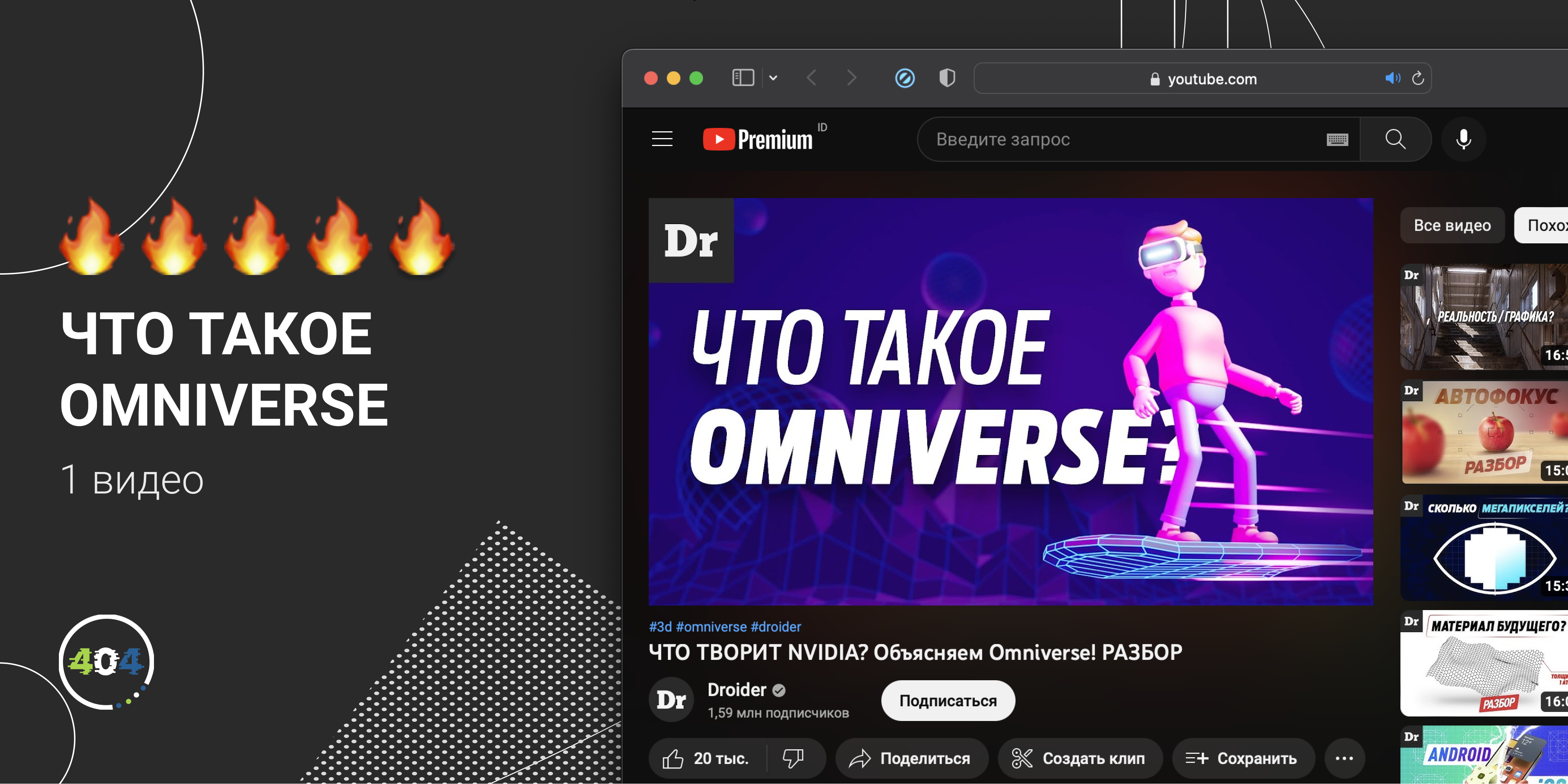1568x784 pixels.
Task: Click the 'ЧТО ТАКОЕ OMNIVERSE' heading
Action: pyautogui.click(x=224, y=369)
